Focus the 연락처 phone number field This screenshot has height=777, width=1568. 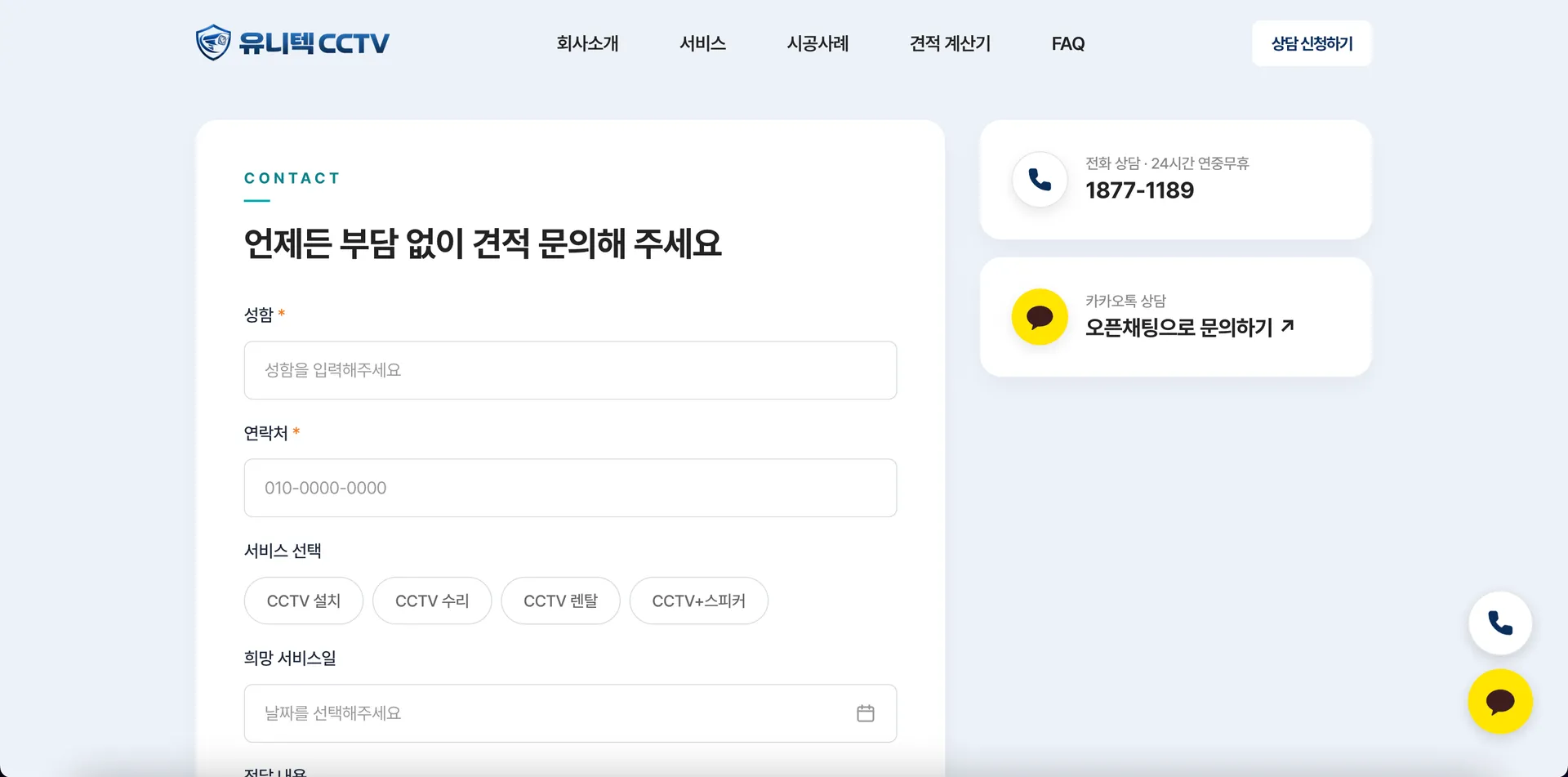[x=570, y=488]
